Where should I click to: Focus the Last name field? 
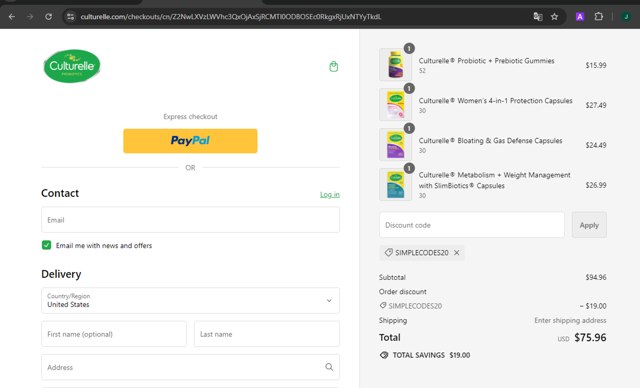(267, 334)
